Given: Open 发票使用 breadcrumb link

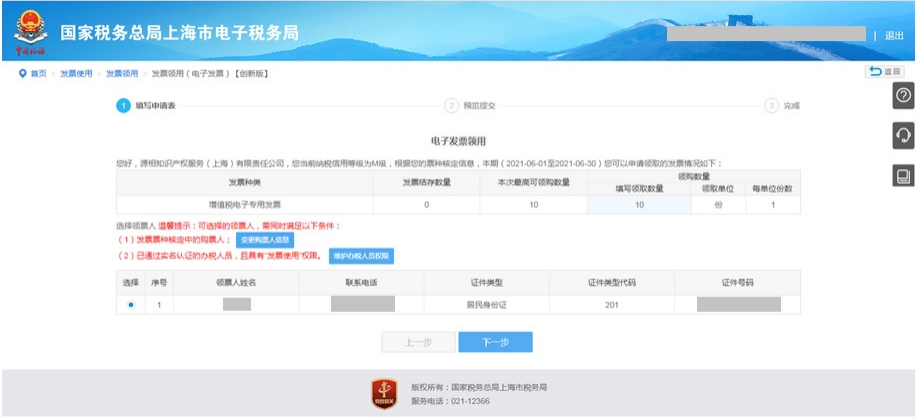Looking at the screenshot, I should (x=76, y=73).
